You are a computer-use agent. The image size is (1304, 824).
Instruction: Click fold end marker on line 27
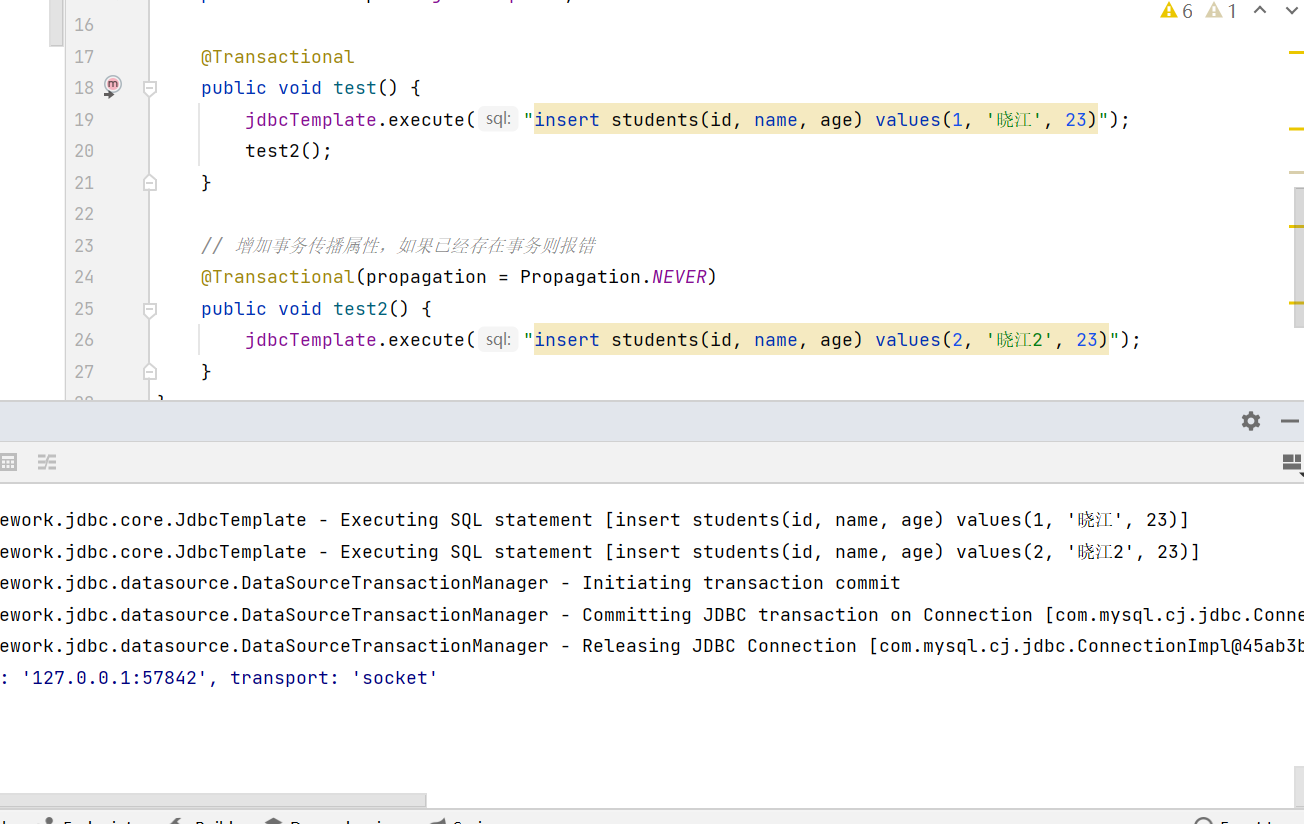150,372
